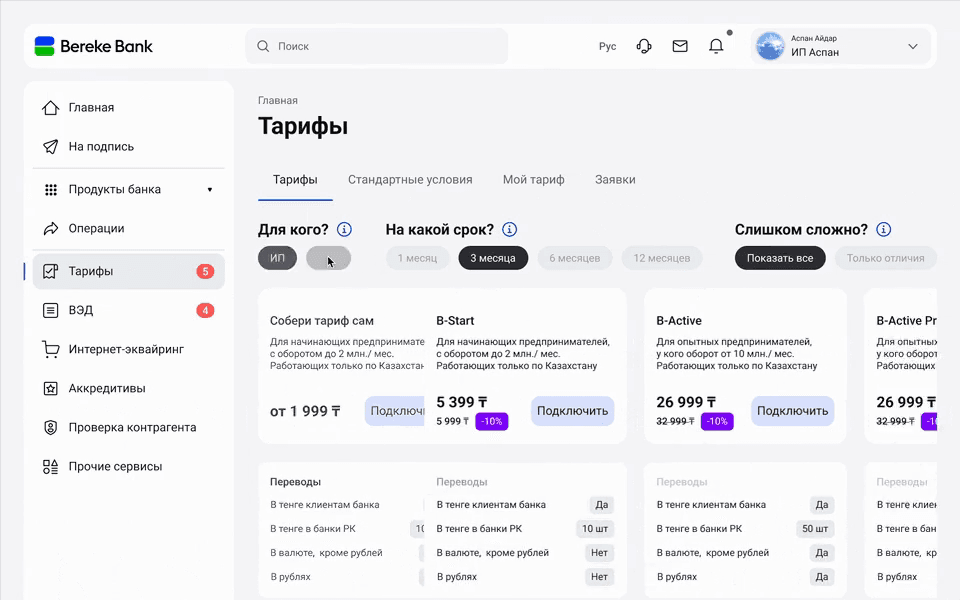Switch to the Стандартные условия tab
This screenshot has width=960, height=600.
(410, 180)
